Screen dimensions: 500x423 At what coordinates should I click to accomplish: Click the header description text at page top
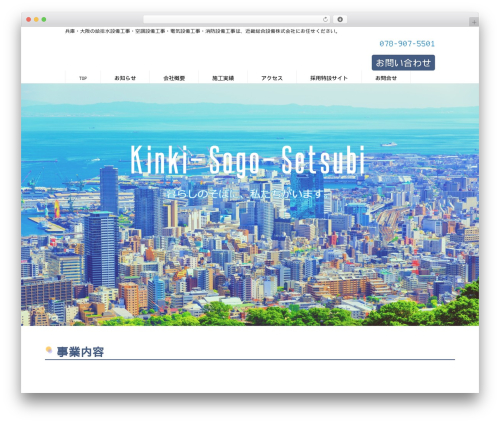(x=202, y=31)
